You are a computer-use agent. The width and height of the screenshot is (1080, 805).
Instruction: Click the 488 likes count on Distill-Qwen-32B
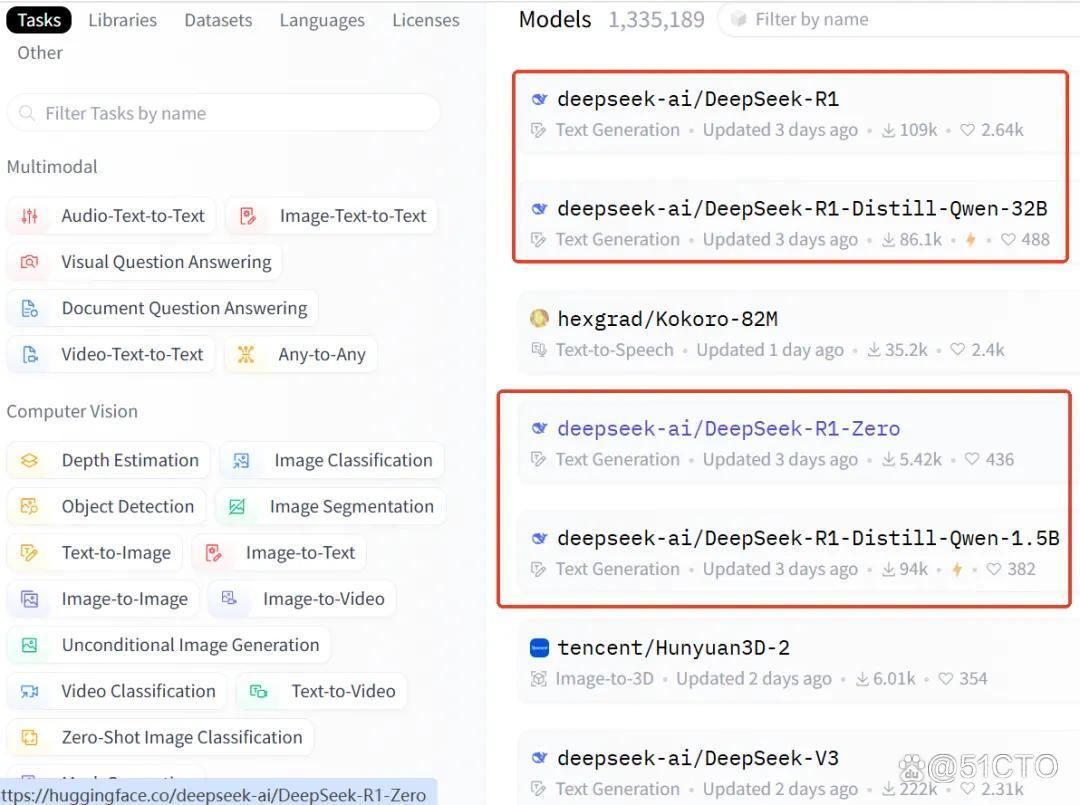(x=1035, y=240)
